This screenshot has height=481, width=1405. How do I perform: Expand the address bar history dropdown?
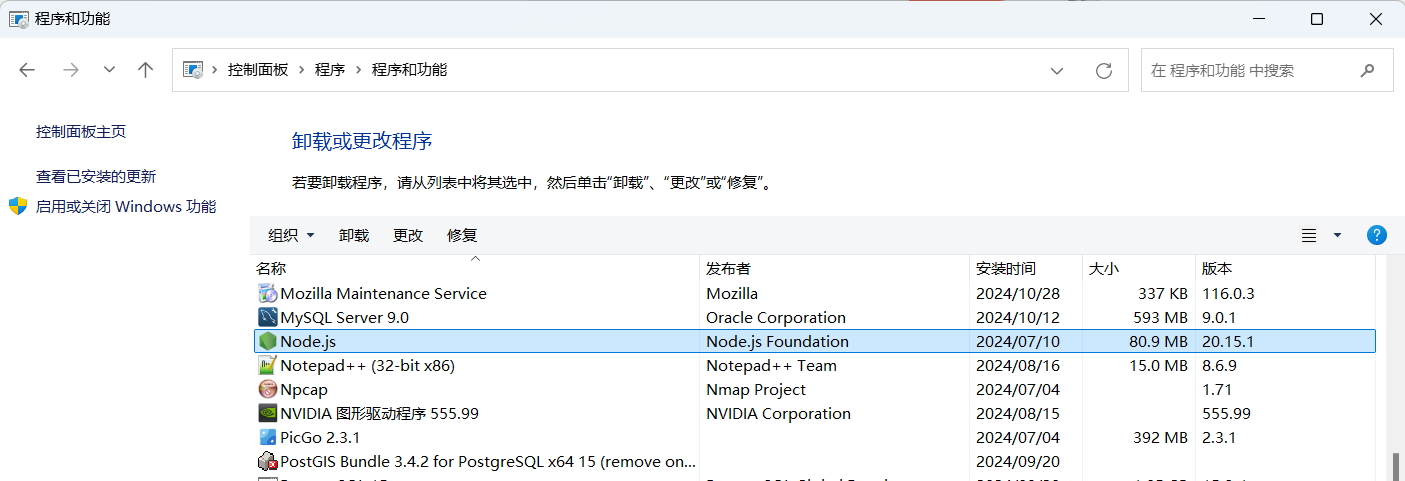pos(1057,71)
